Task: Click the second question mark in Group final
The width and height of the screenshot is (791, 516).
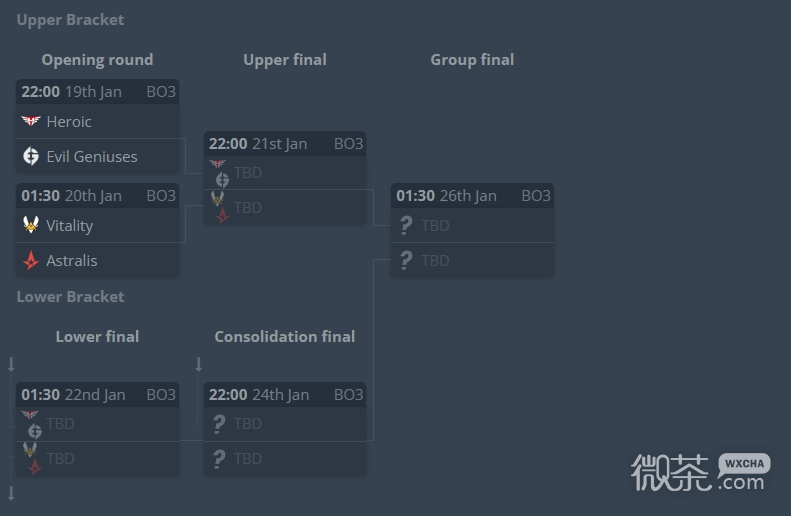Action: click(406, 260)
